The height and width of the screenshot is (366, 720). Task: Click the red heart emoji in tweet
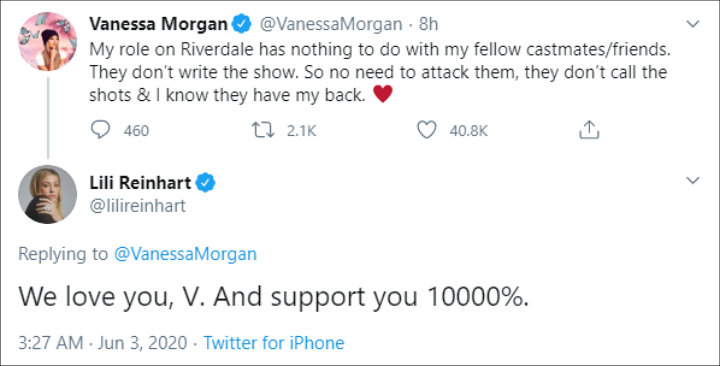[382, 94]
